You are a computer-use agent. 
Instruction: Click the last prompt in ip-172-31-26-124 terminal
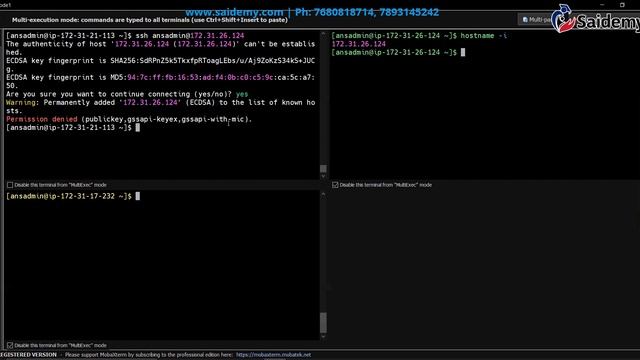[394, 52]
